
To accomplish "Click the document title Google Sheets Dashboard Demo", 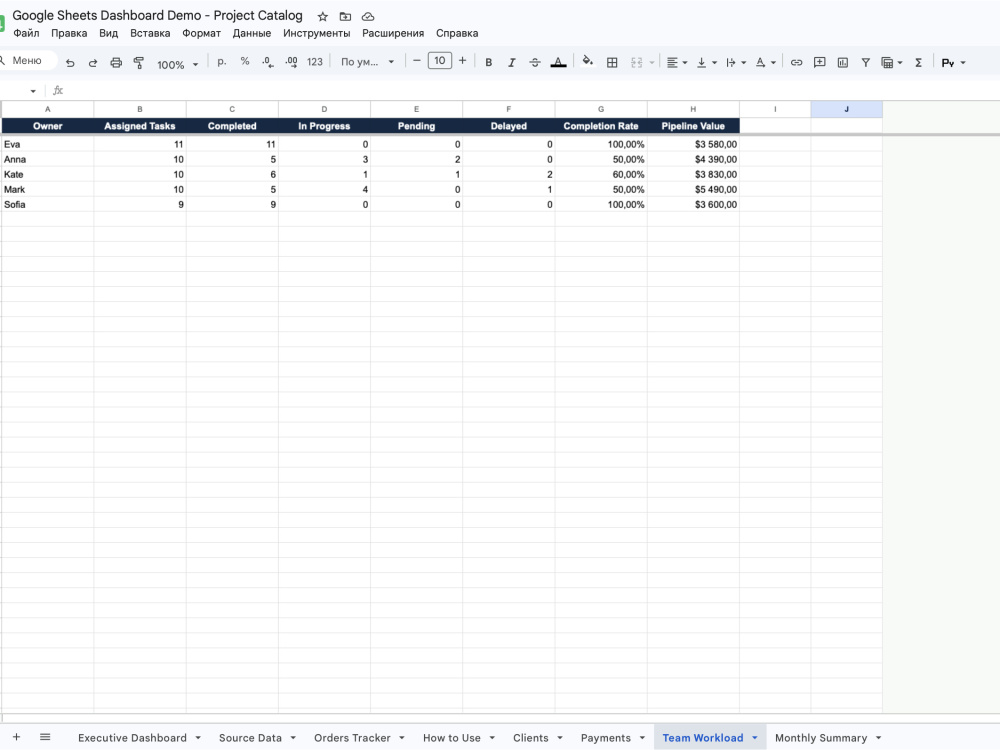I will click(x=158, y=15).
